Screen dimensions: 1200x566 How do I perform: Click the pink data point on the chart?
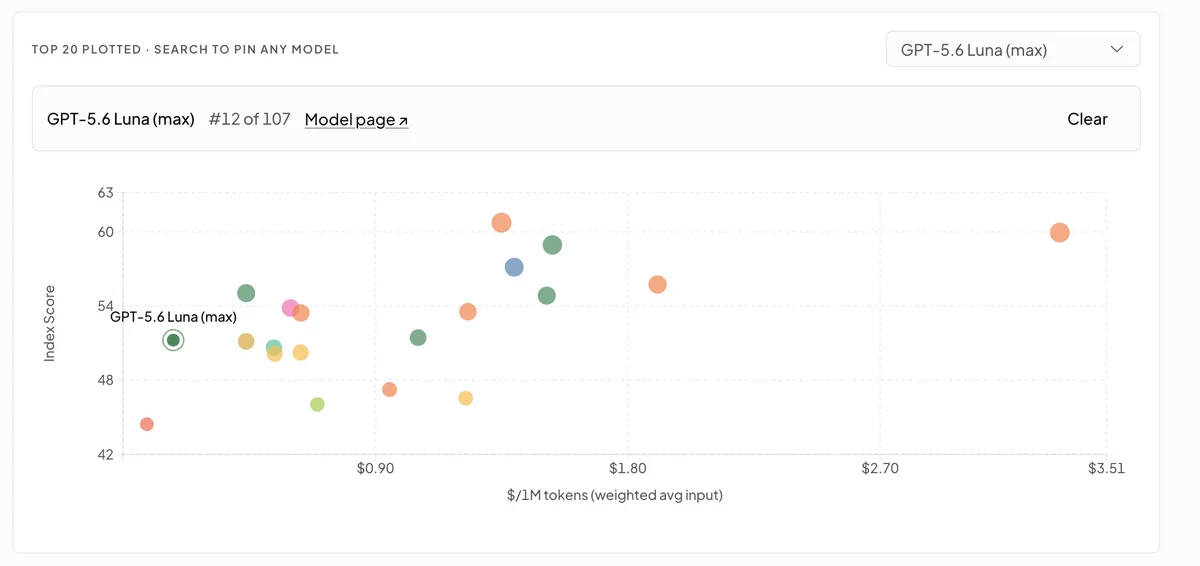point(290,308)
